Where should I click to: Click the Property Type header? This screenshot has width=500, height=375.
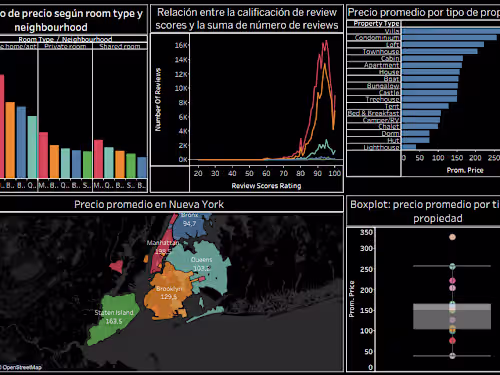[x=376, y=24]
